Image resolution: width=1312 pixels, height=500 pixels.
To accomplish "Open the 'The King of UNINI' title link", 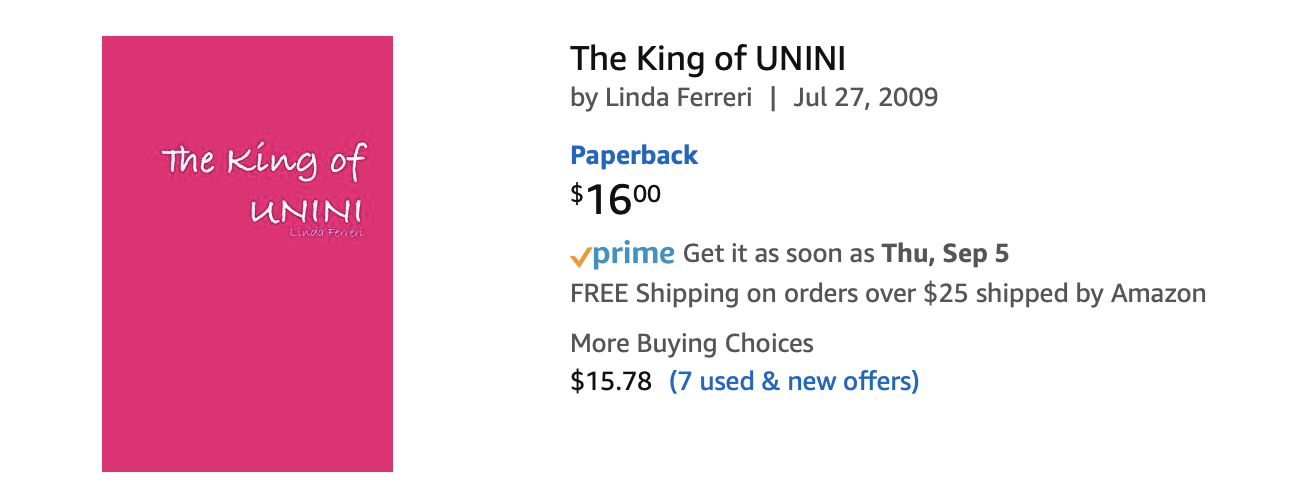I will [x=708, y=59].
